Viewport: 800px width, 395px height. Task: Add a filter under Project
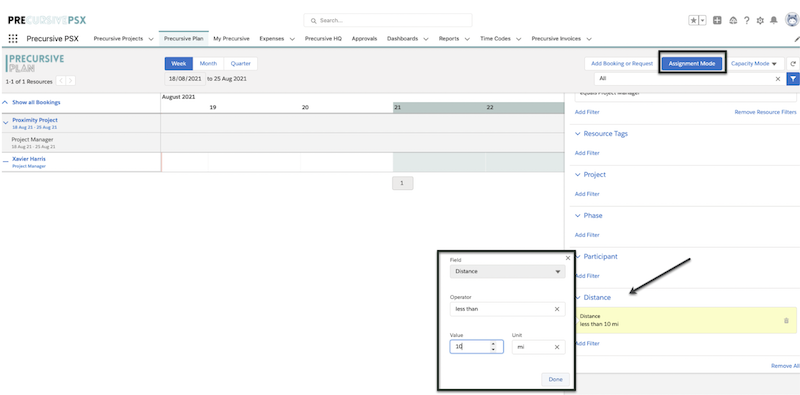pos(587,194)
